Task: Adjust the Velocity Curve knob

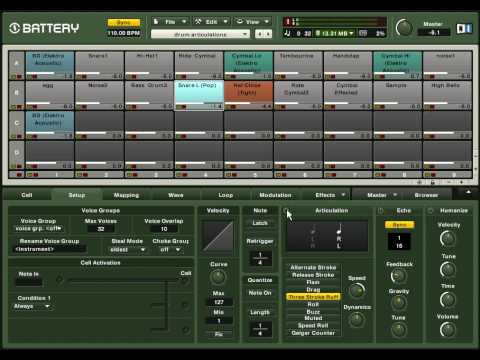Action: (218, 277)
